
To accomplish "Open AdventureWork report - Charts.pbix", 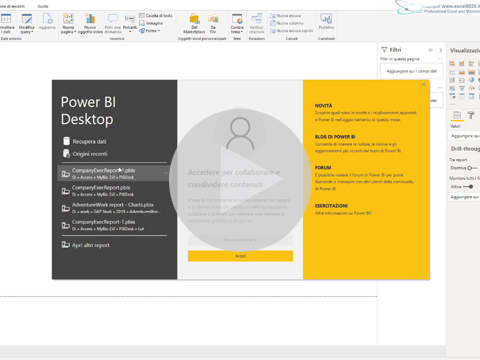I will (x=114, y=208).
